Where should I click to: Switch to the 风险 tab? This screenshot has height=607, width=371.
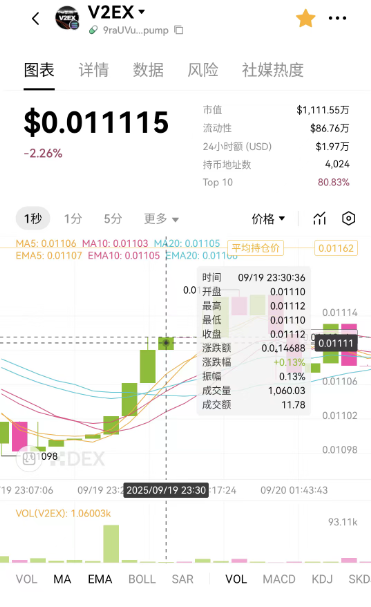coord(203,70)
